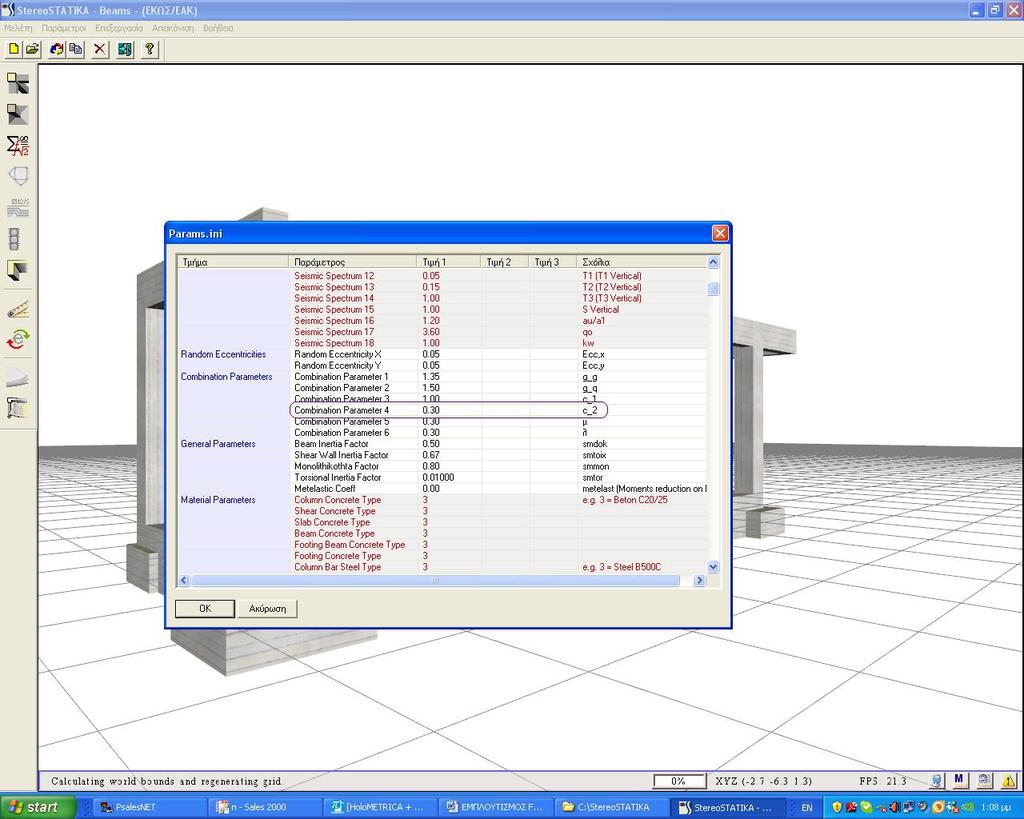Image resolution: width=1024 pixels, height=819 pixels.
Task: Click the Combination Parameter 1 value 1.35
Action: click(431, 377)
